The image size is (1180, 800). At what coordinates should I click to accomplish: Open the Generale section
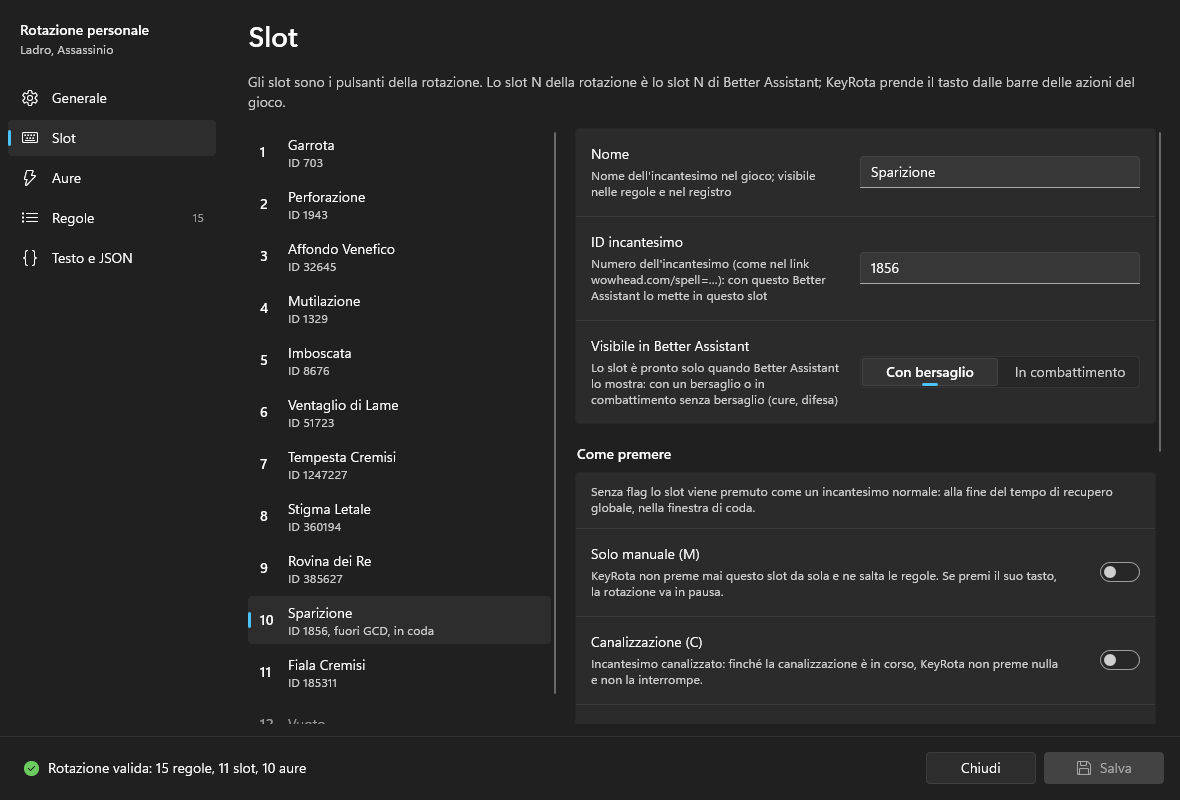point(112,98)
